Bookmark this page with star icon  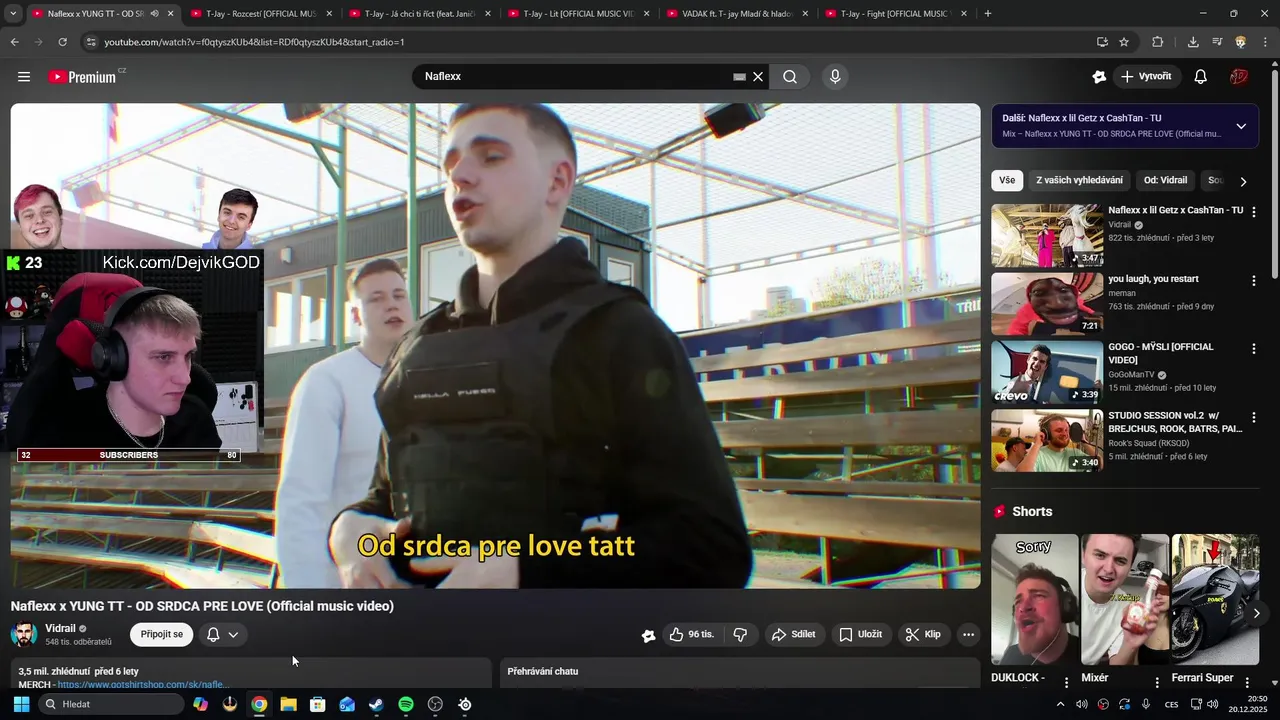pyautogui.click(x=1124, y=42)
